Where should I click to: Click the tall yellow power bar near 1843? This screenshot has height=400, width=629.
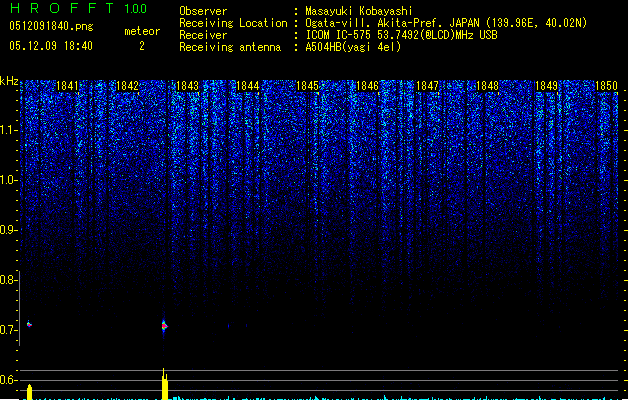pyautogui.click(x=164, y=384)
